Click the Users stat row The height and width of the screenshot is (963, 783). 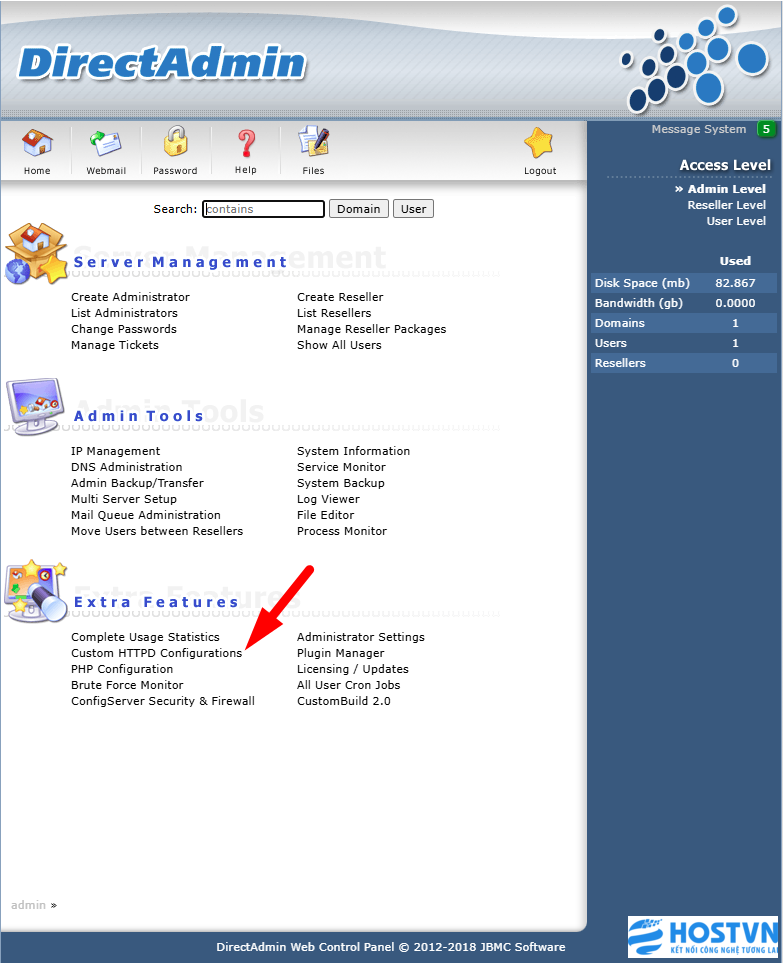click(684, 343)
